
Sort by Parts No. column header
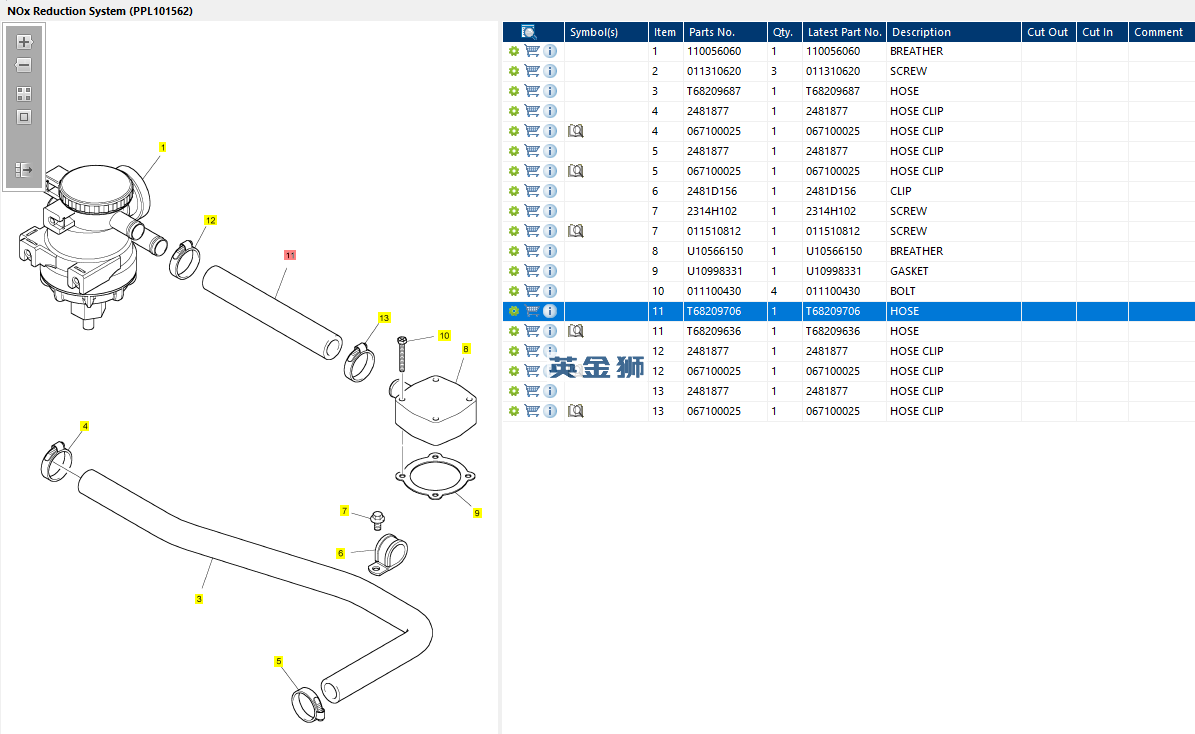click(725, 32)
